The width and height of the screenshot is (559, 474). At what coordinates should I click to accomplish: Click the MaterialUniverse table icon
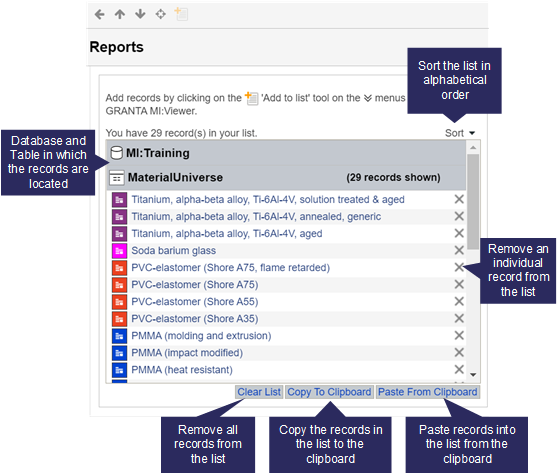tap(117, 177)
